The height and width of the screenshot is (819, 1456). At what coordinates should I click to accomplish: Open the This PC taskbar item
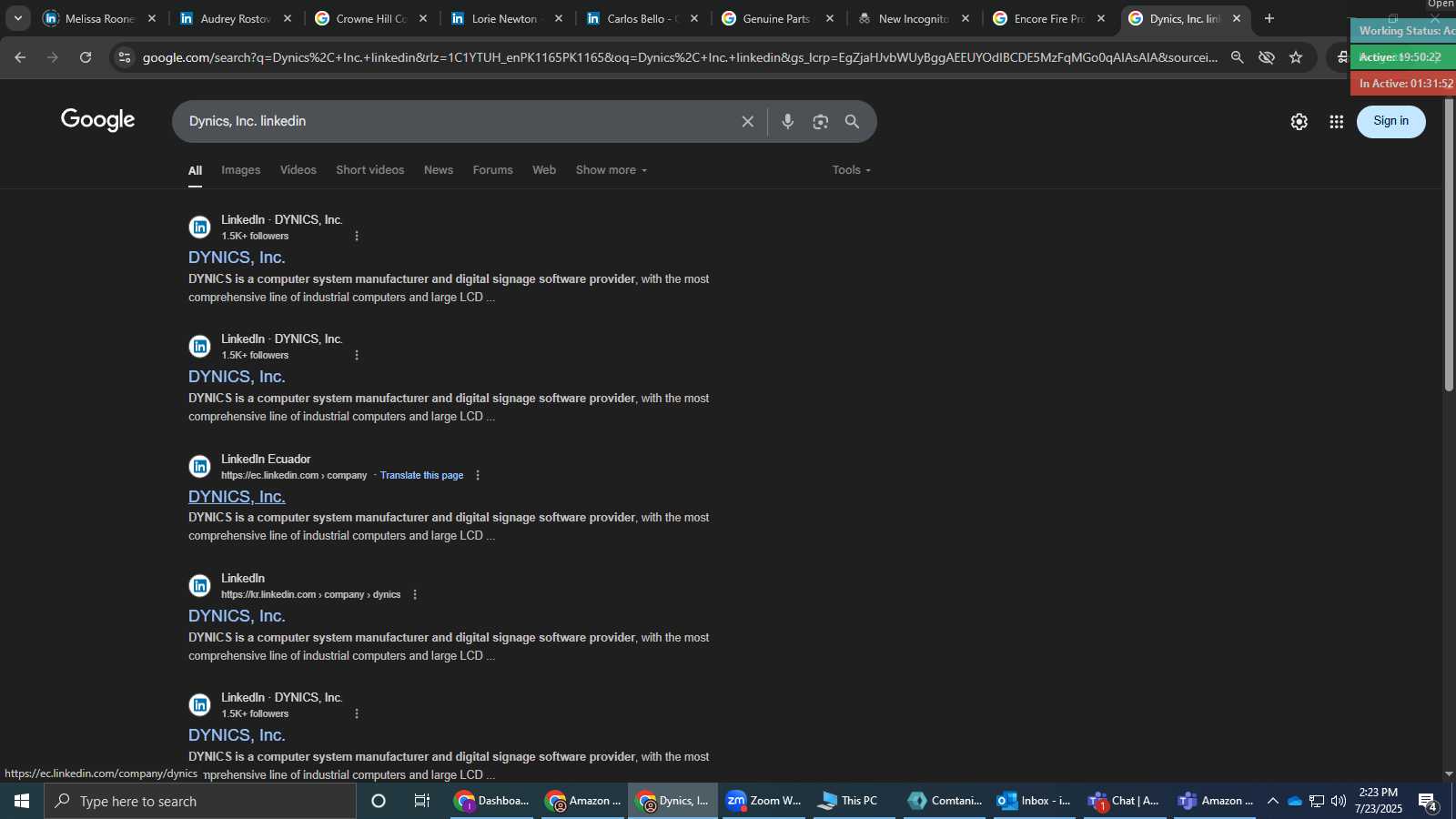click(x=854, y=801)
